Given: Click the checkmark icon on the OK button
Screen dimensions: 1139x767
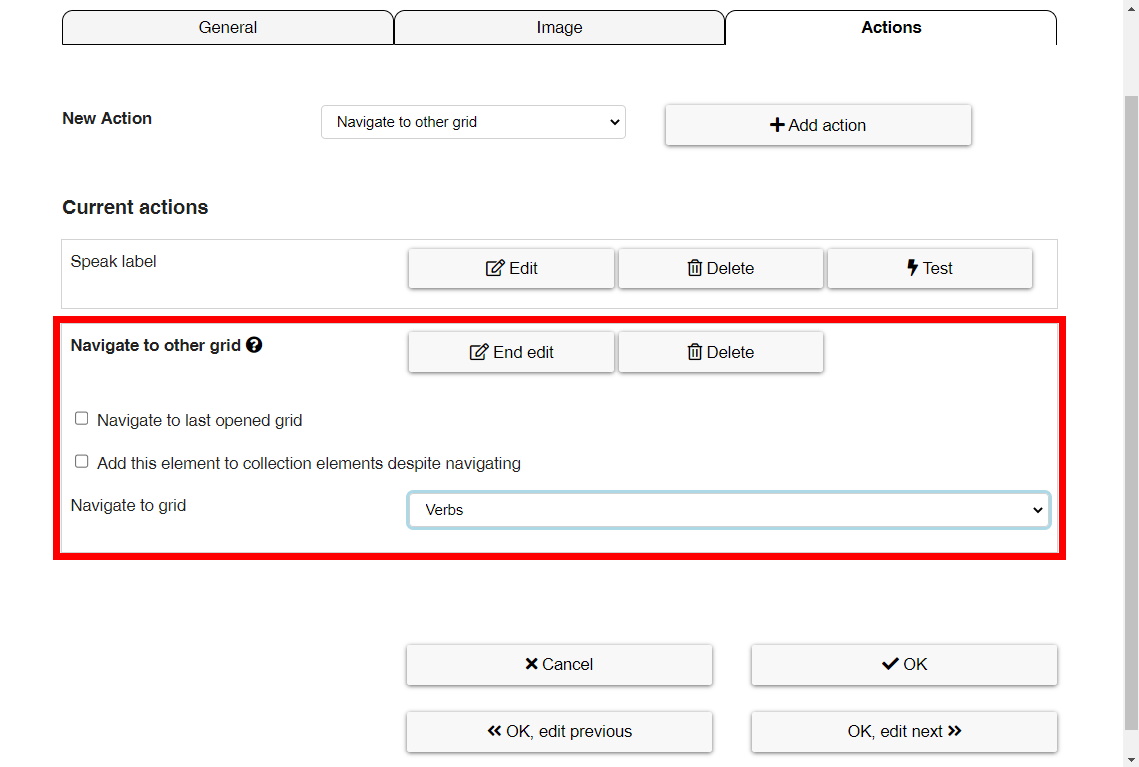Looking at the screenshot, I should click(889, 664).
